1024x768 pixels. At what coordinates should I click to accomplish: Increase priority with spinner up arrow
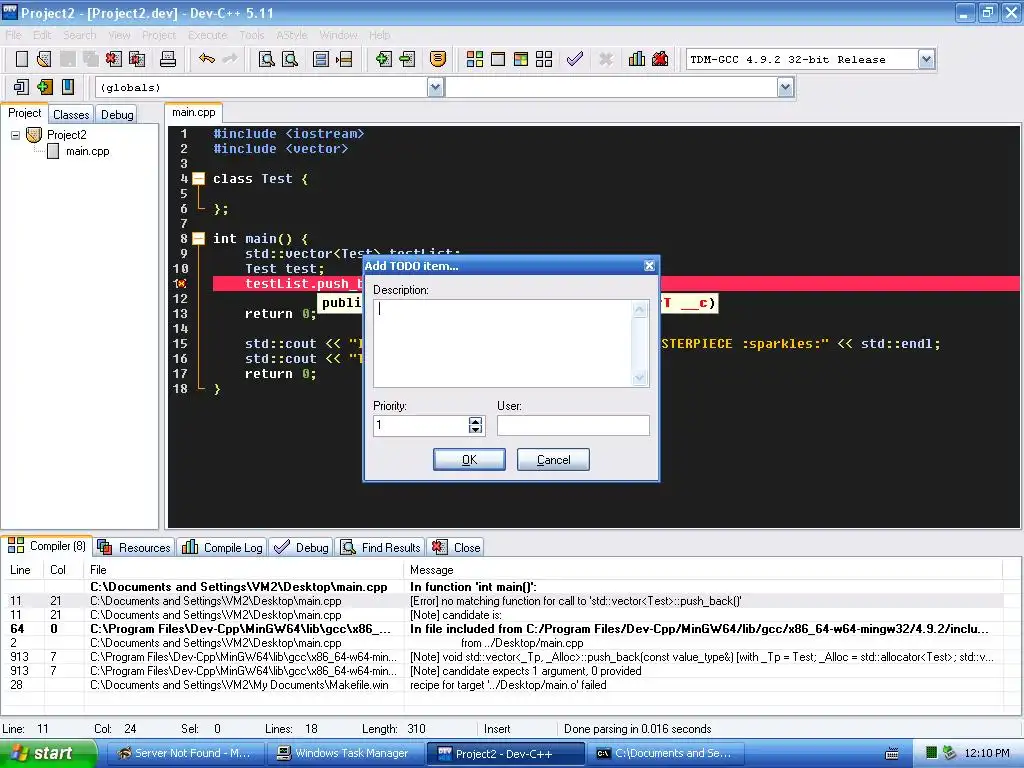tap(475, 421)
